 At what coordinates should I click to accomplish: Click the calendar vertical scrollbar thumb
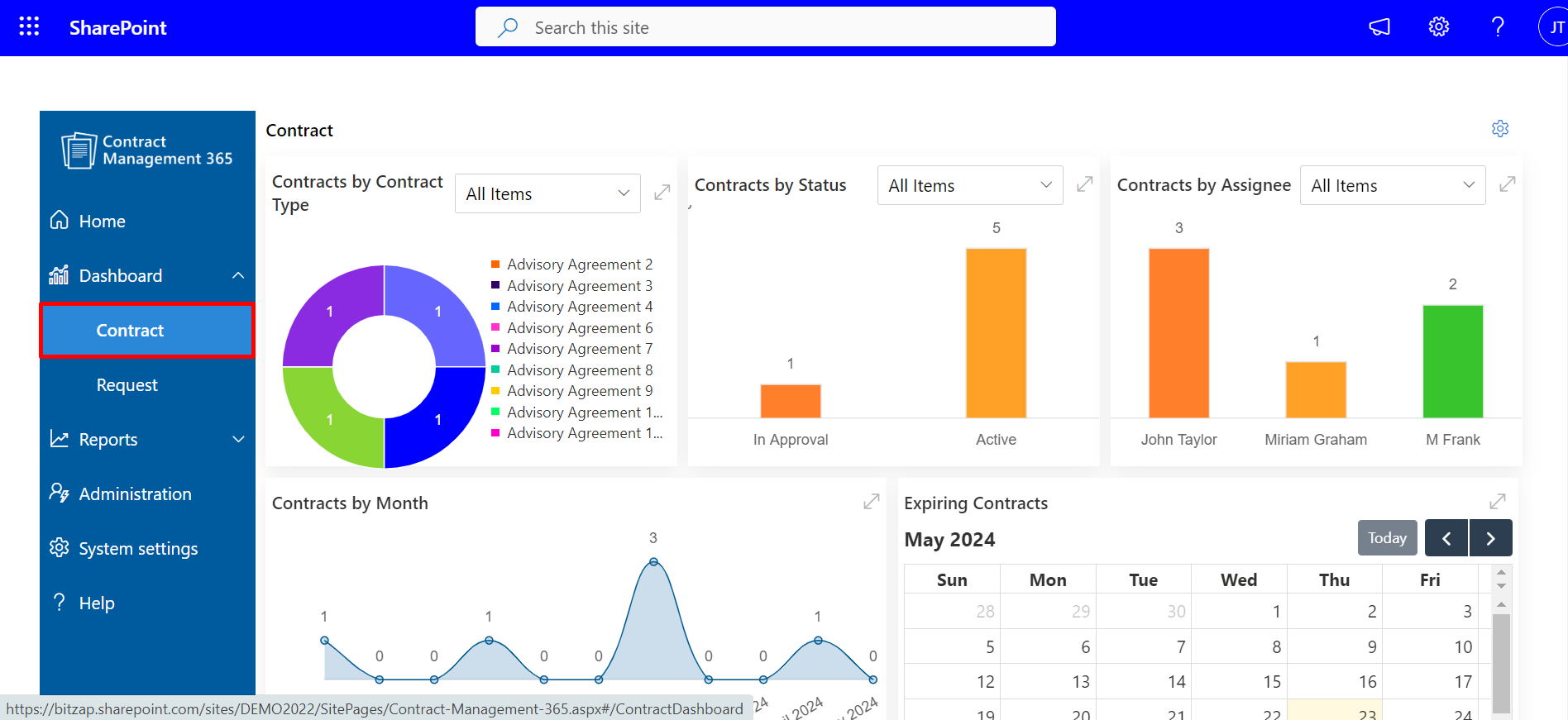[1502, 663]
